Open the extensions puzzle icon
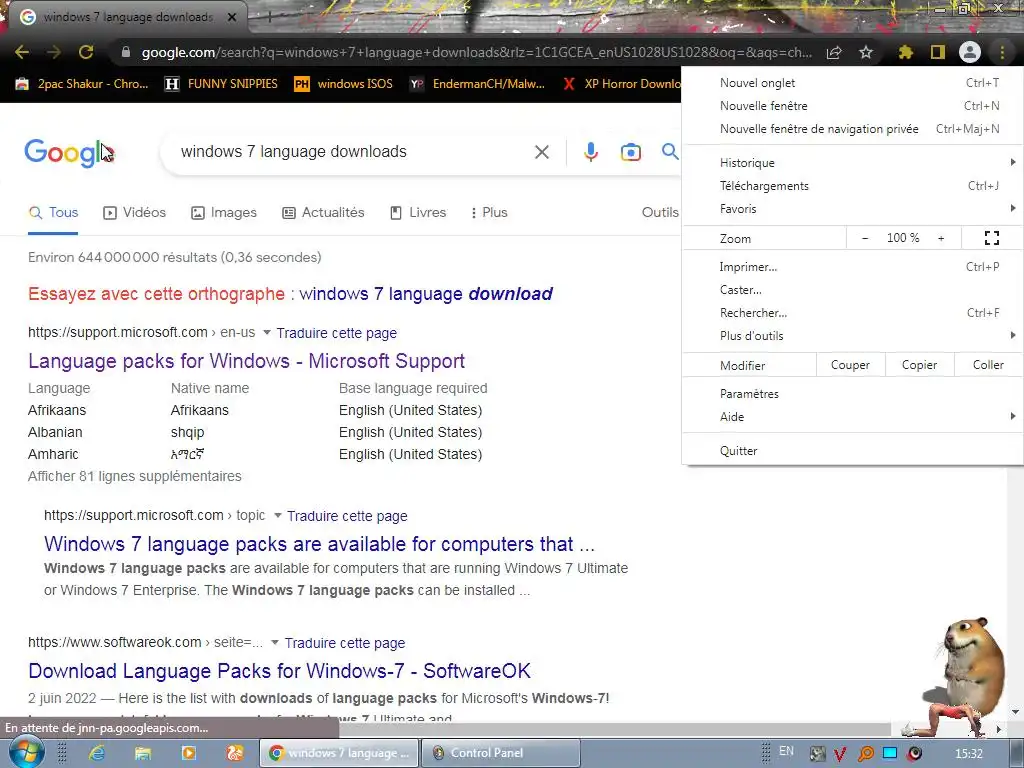 [906, 52]
